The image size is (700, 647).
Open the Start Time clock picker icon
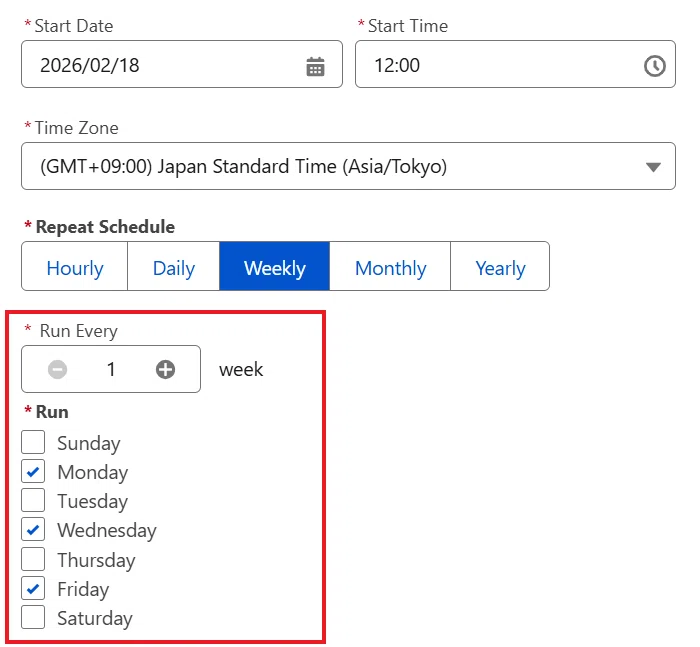coord(654,66)
